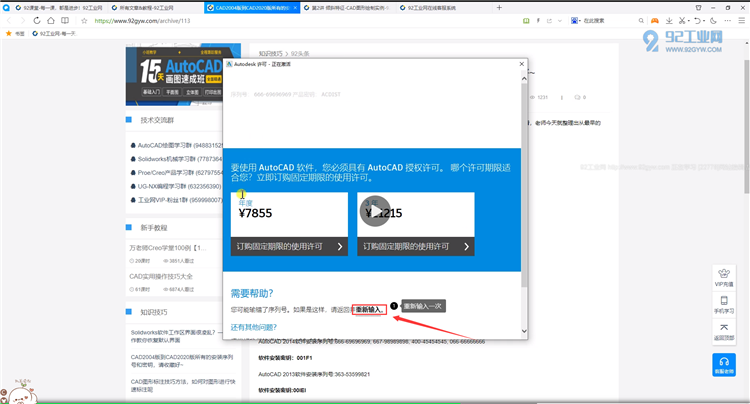
Task: Select the scissors screenshot tool
Action: pyautogui.click(x=682, y=21)
